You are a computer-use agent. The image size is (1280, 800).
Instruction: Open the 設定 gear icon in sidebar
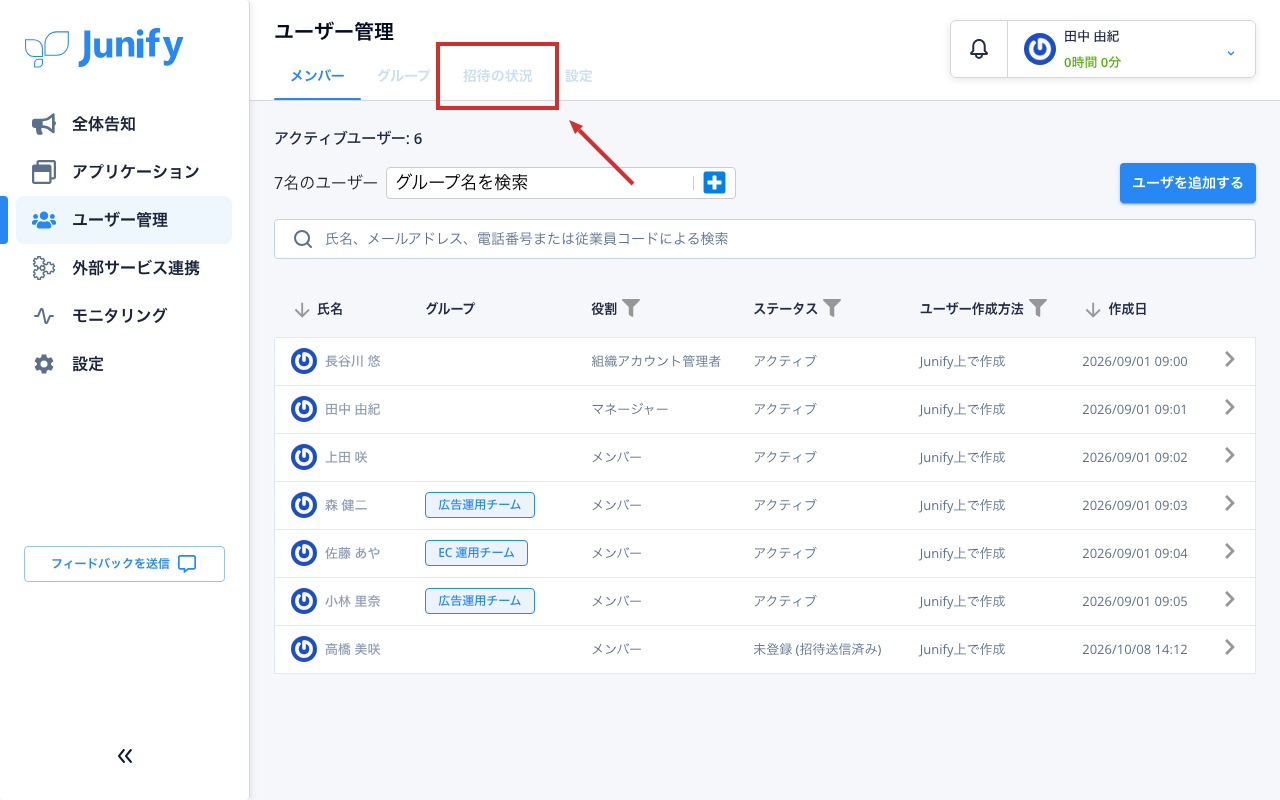point(44,364)
